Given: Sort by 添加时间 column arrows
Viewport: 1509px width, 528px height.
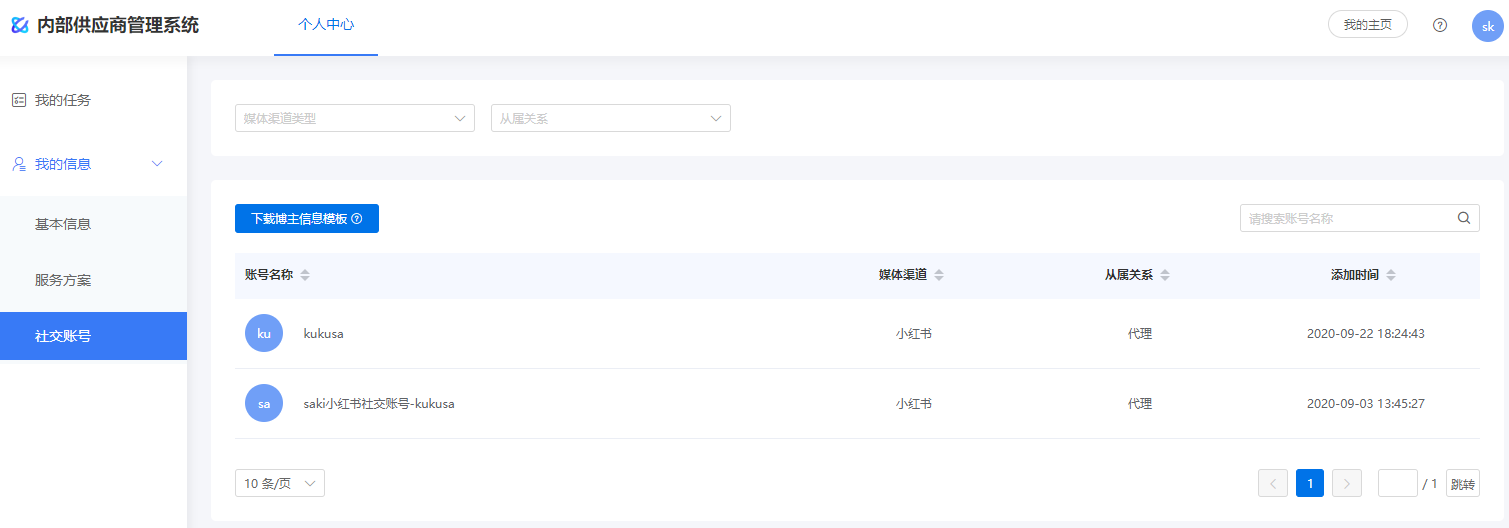Looking at the screenshot, I should point(1391,275).
